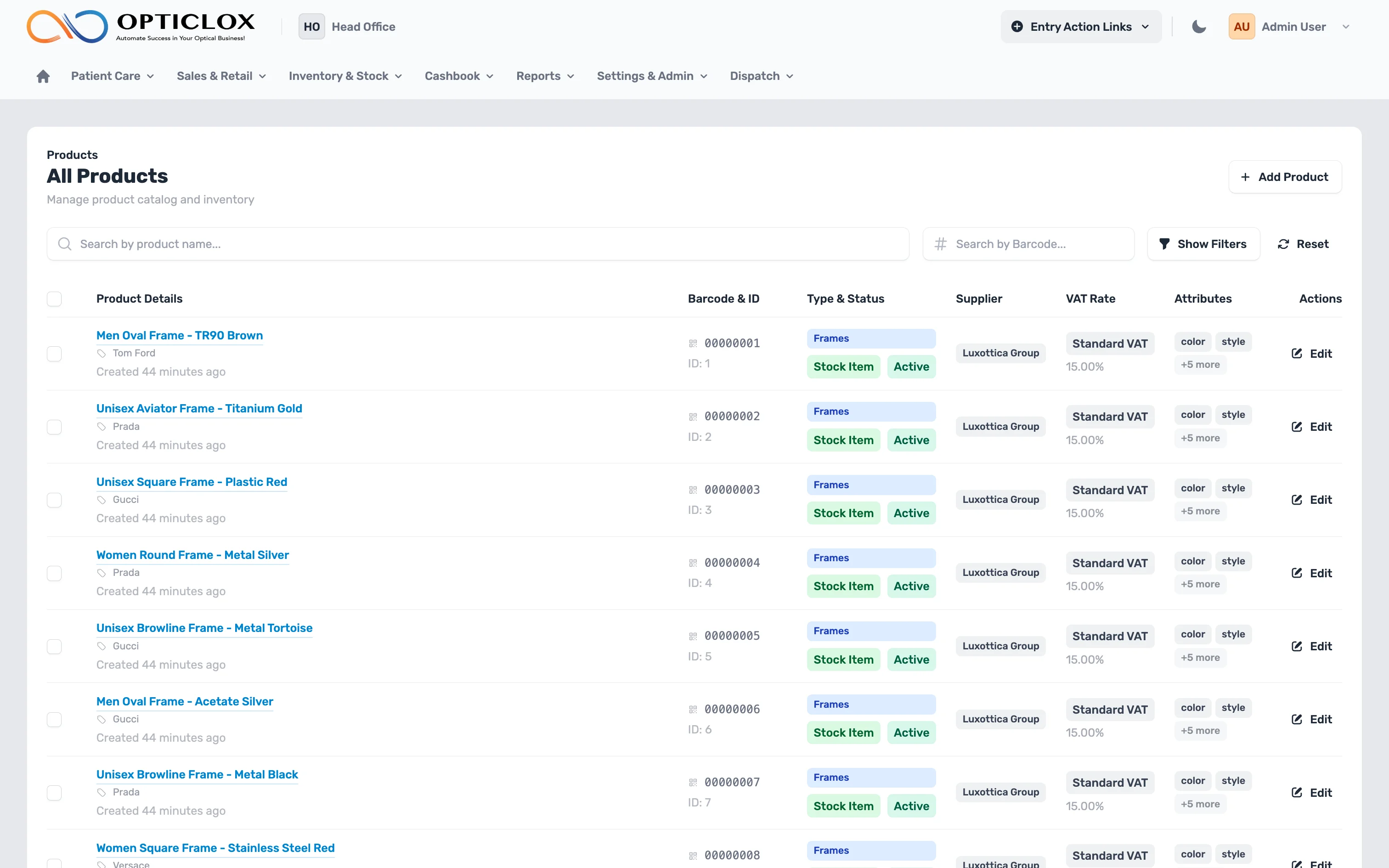Click the Reset refresh icon

[1283, 244]
